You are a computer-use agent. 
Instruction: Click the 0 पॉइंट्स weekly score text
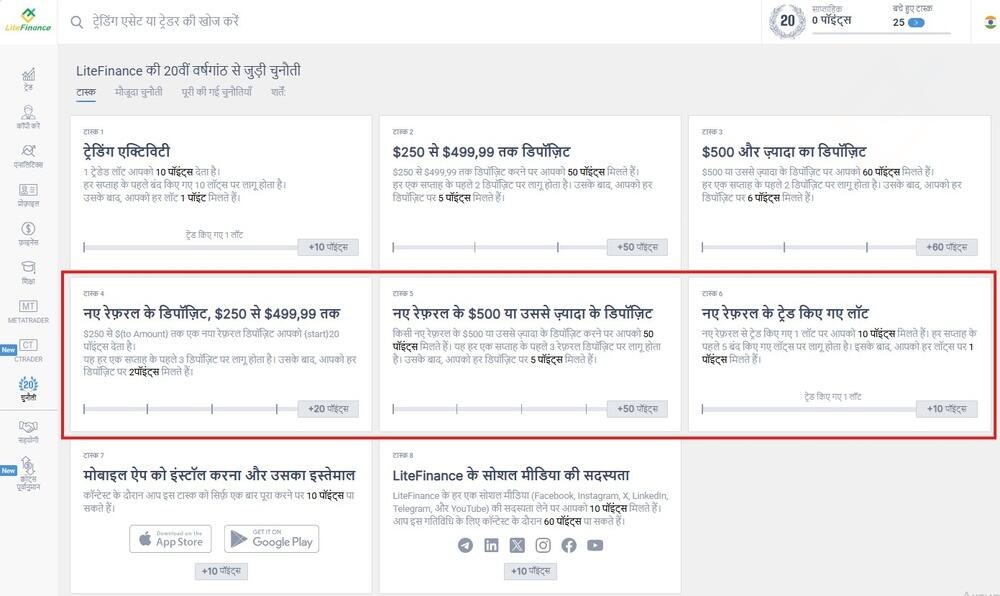832,20
